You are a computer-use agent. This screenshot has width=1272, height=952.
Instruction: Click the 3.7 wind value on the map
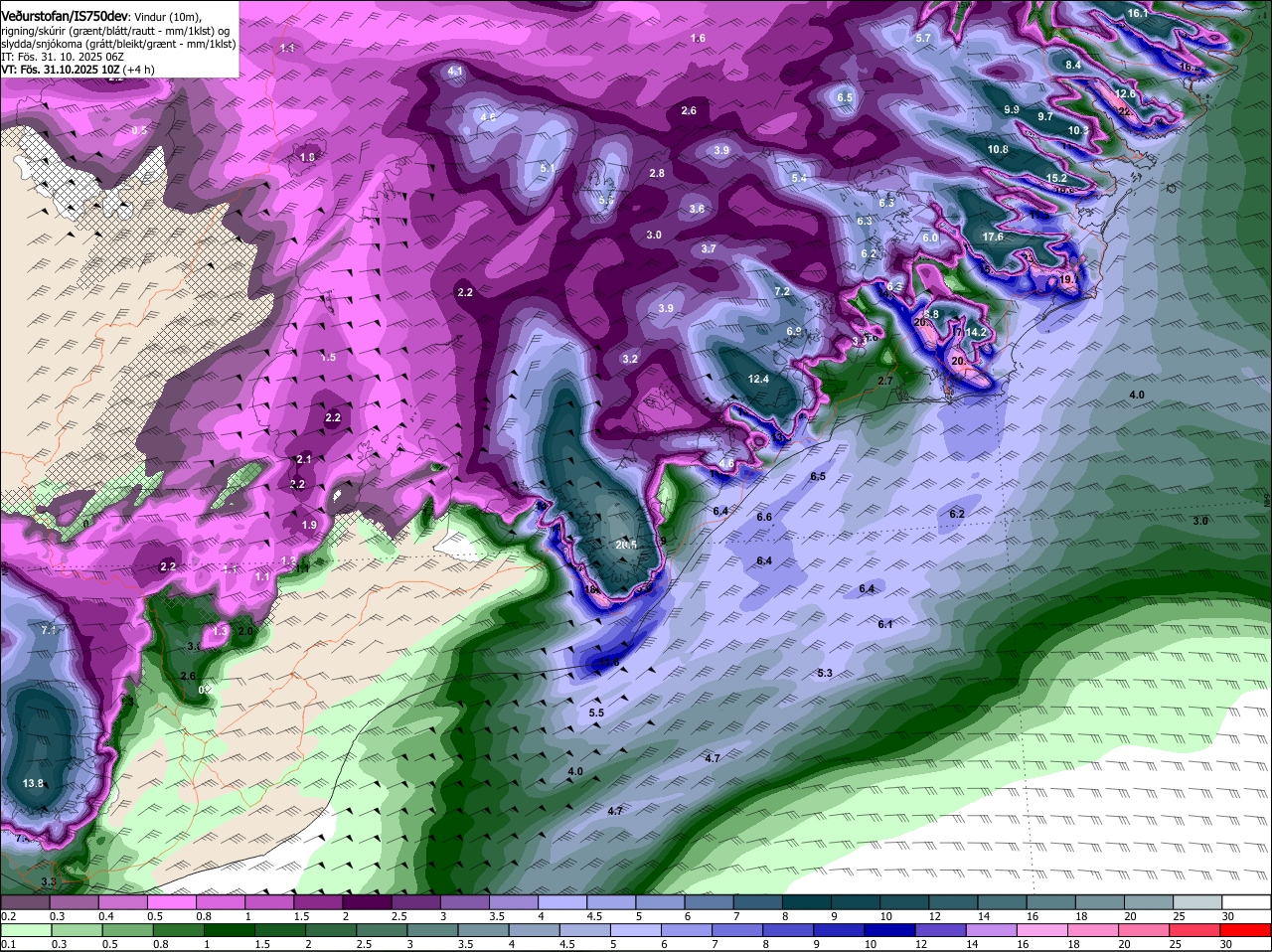pyautogui.click(x=709, y=248)
